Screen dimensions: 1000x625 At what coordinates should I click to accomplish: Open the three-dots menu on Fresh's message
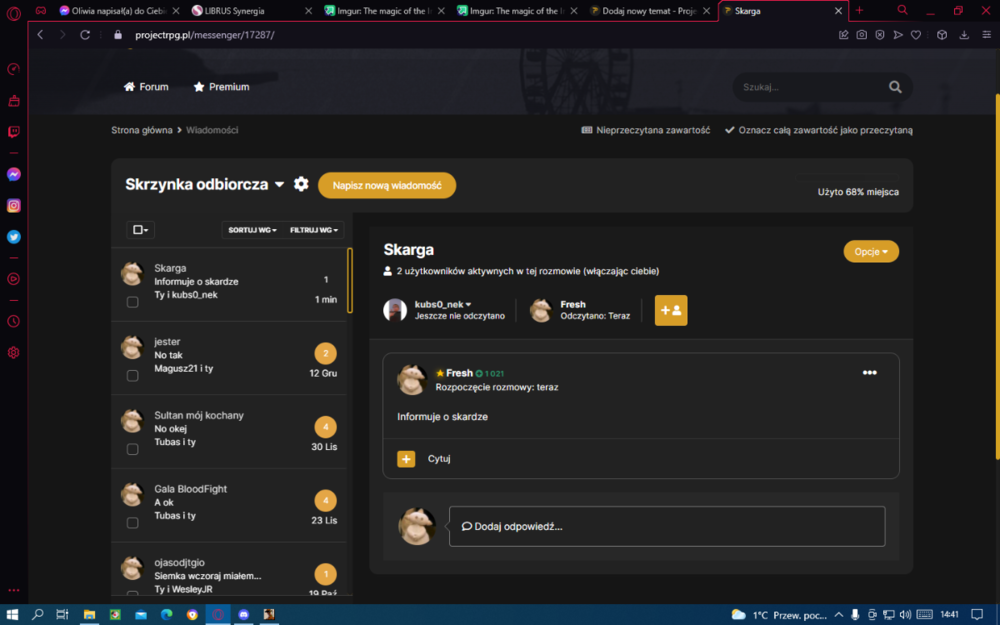(869, 372)
